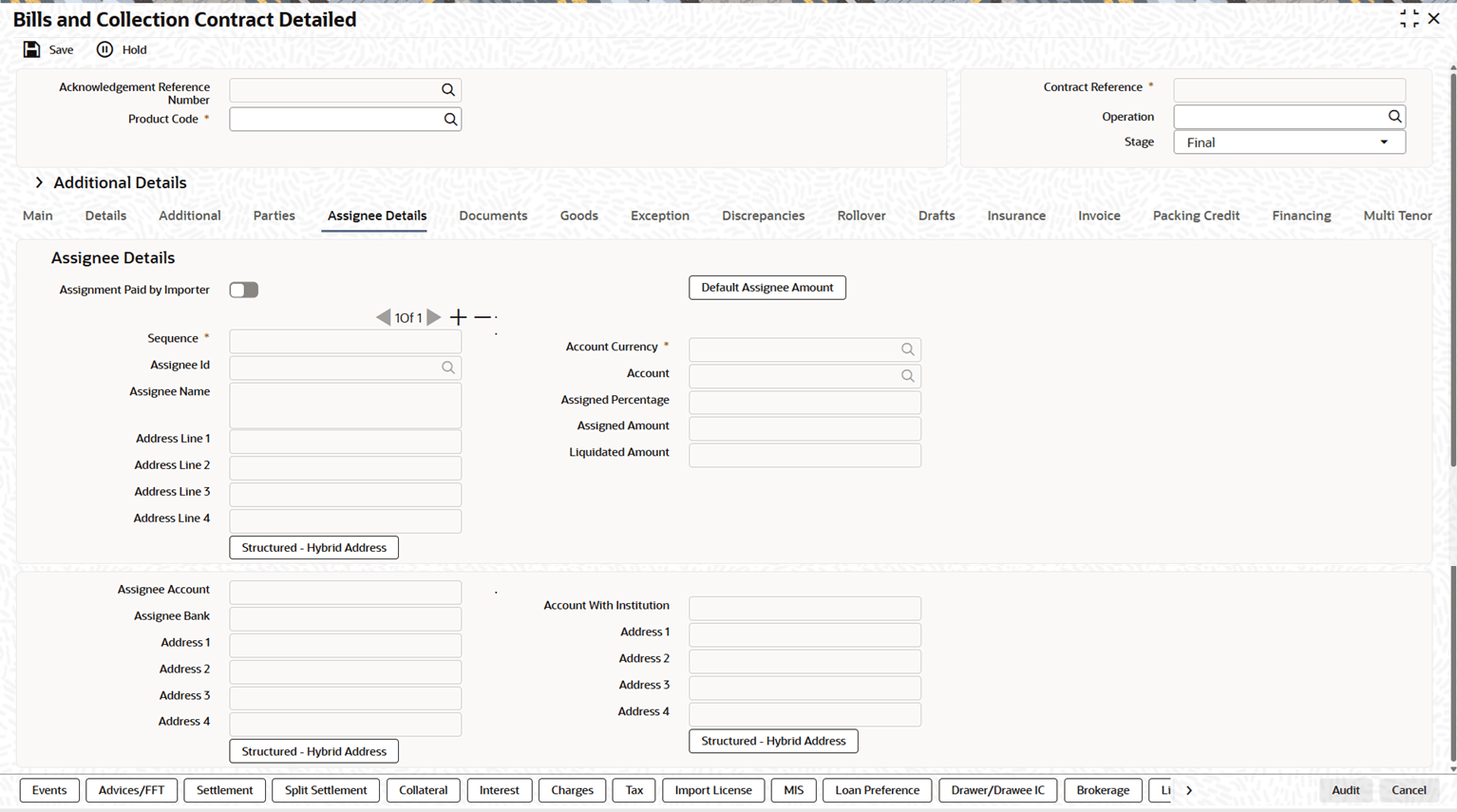Click the Assigned Percentage input field
The image size is (1457, 812).
coord(805,403)
